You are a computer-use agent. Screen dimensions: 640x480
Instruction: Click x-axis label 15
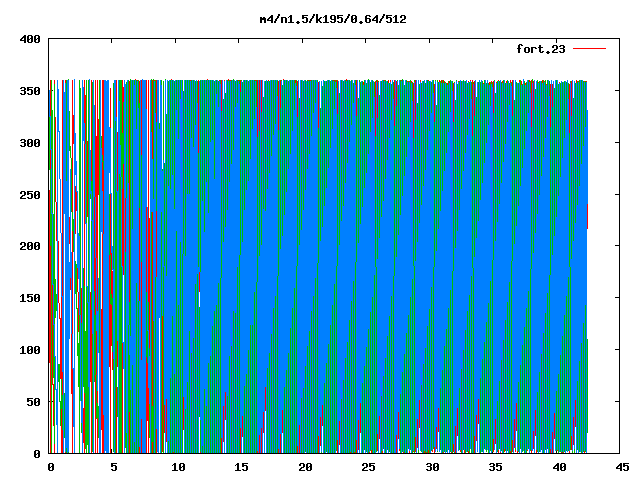241,467
